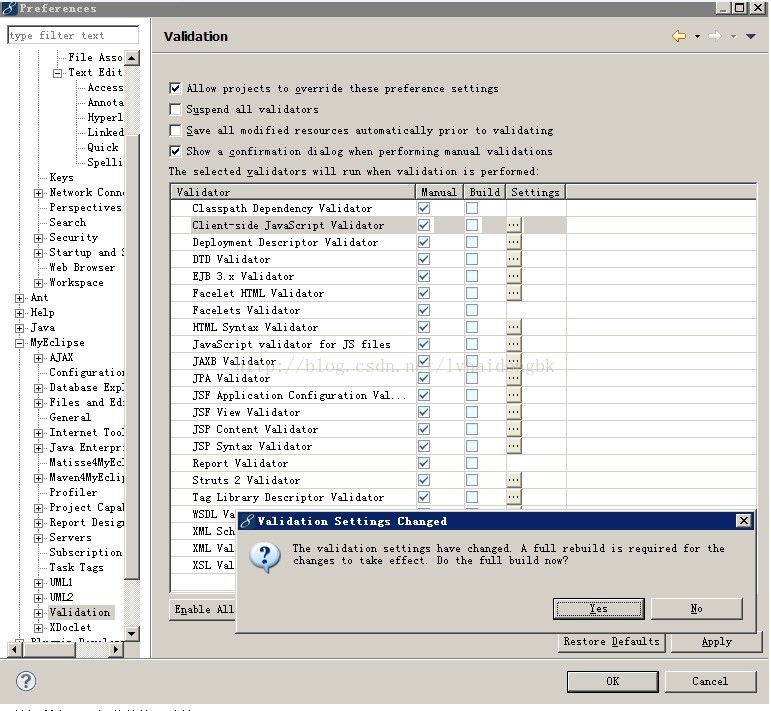Expand the Security tree node
Image resolution: width=771 pixels, height=711 pixels.
pos(38,238)
